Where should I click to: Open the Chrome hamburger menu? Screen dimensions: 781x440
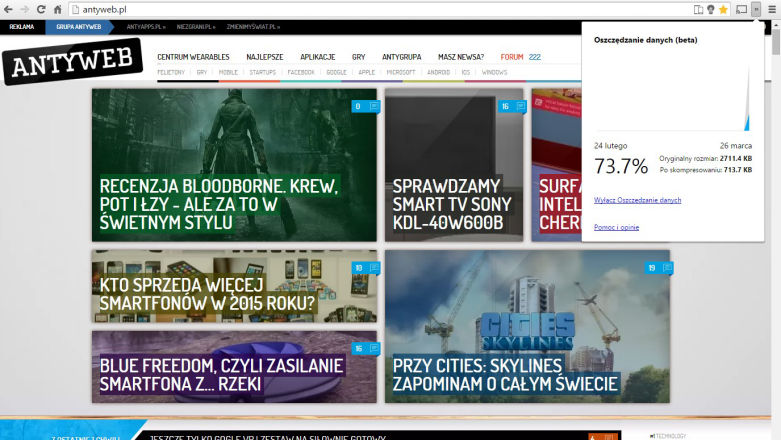[772, 9]
